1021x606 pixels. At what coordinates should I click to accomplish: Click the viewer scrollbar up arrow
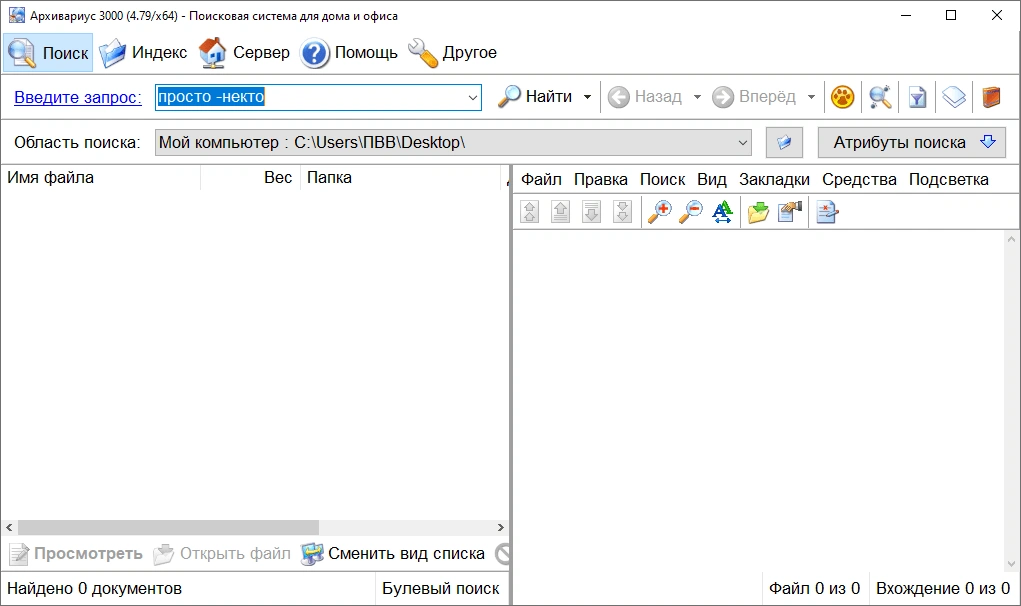click(1011, 239)
